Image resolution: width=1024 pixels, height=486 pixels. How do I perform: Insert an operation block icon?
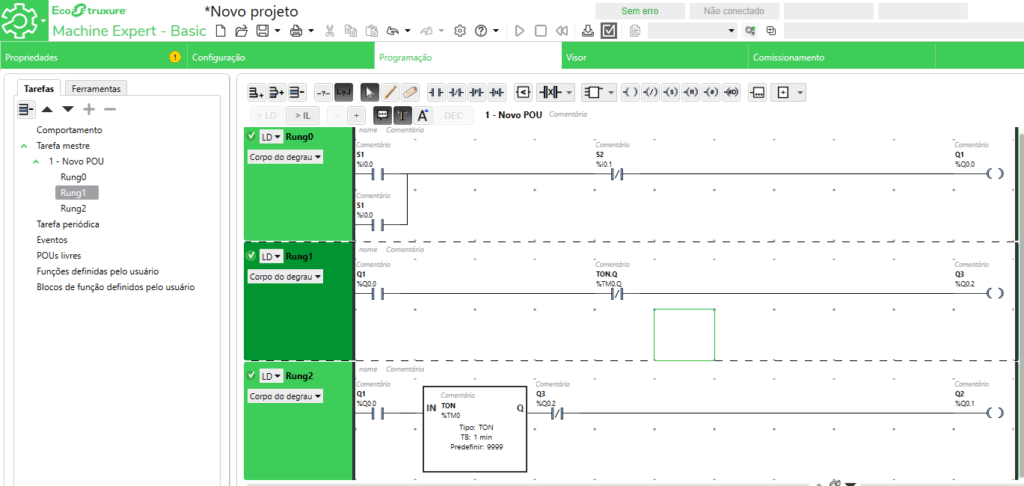(x=758, y=93)
